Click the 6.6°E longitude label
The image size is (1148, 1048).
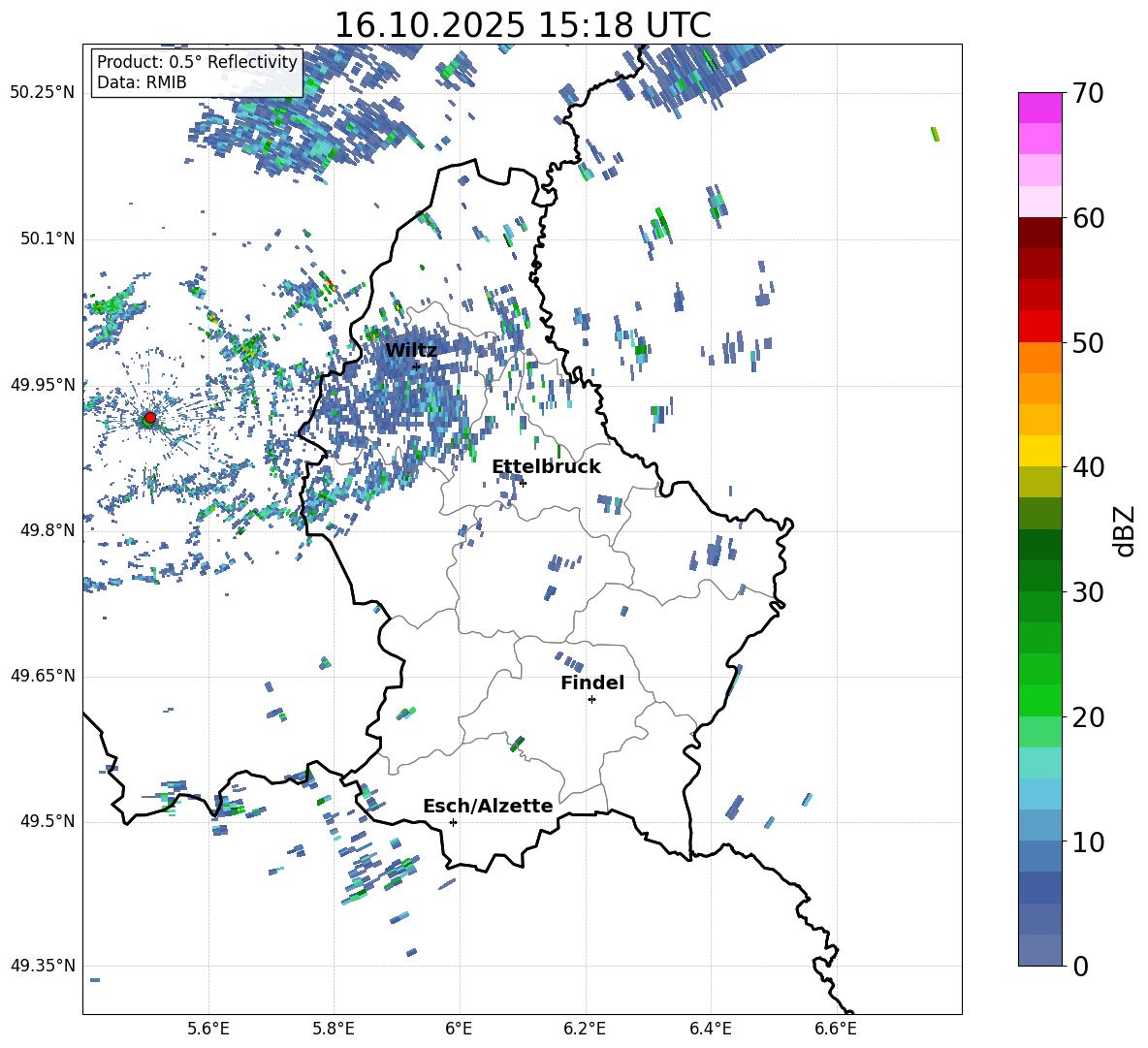tap(836, 1030)
